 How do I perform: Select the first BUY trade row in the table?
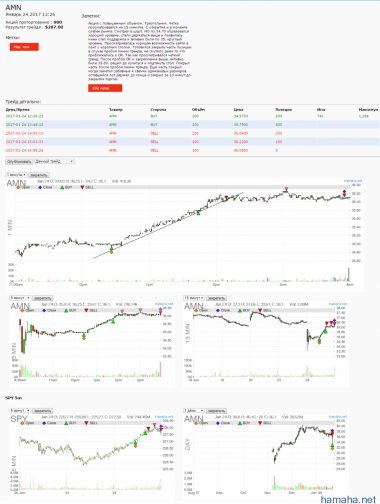(x=192, y=116)
